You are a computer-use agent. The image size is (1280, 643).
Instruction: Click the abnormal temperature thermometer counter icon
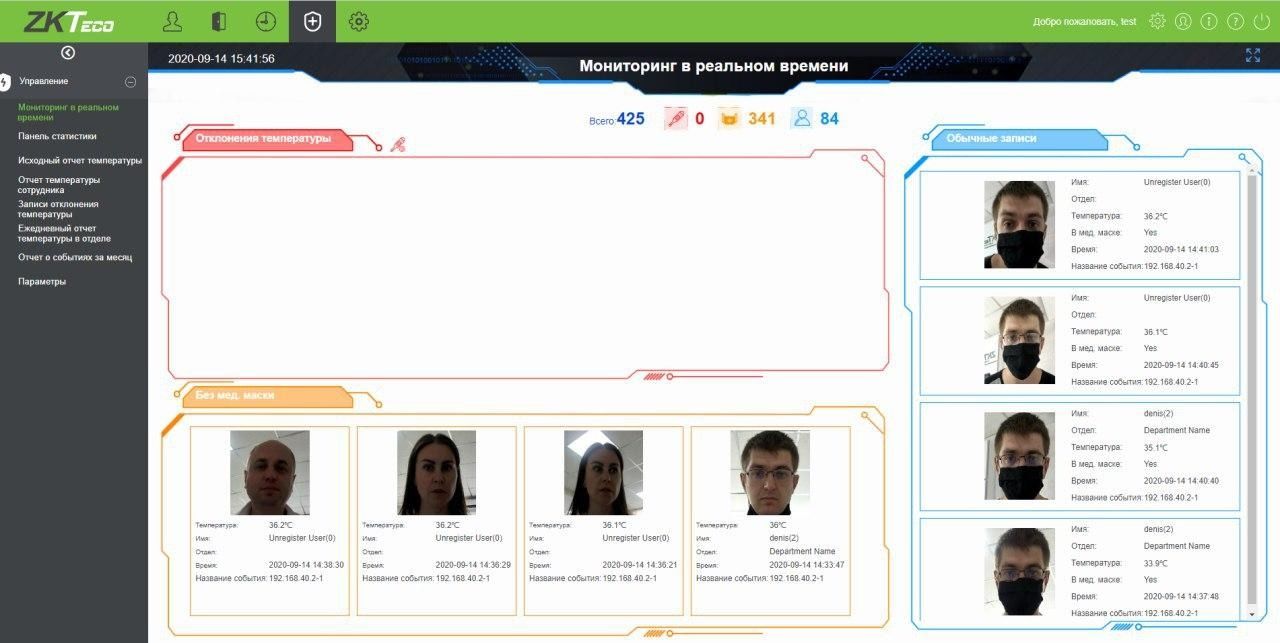pyautogui.click(x=676, y=119)
